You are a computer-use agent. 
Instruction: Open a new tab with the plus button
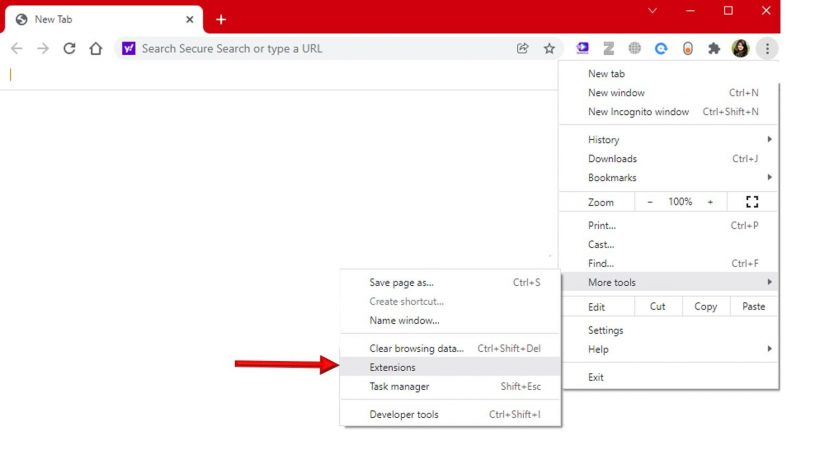221,20
